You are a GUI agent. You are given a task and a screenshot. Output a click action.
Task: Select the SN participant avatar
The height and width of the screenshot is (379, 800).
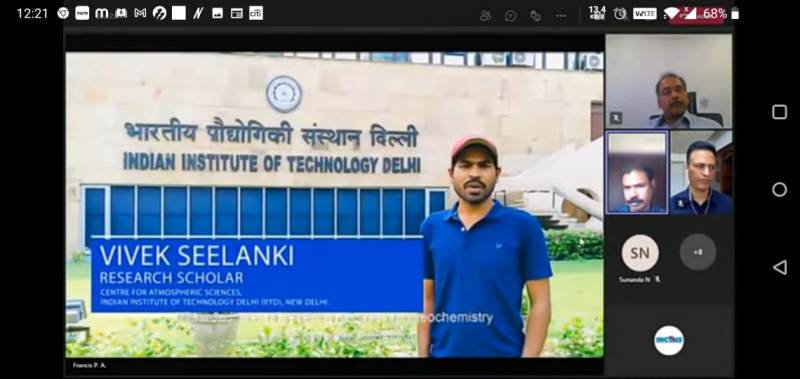click(640, 252)
